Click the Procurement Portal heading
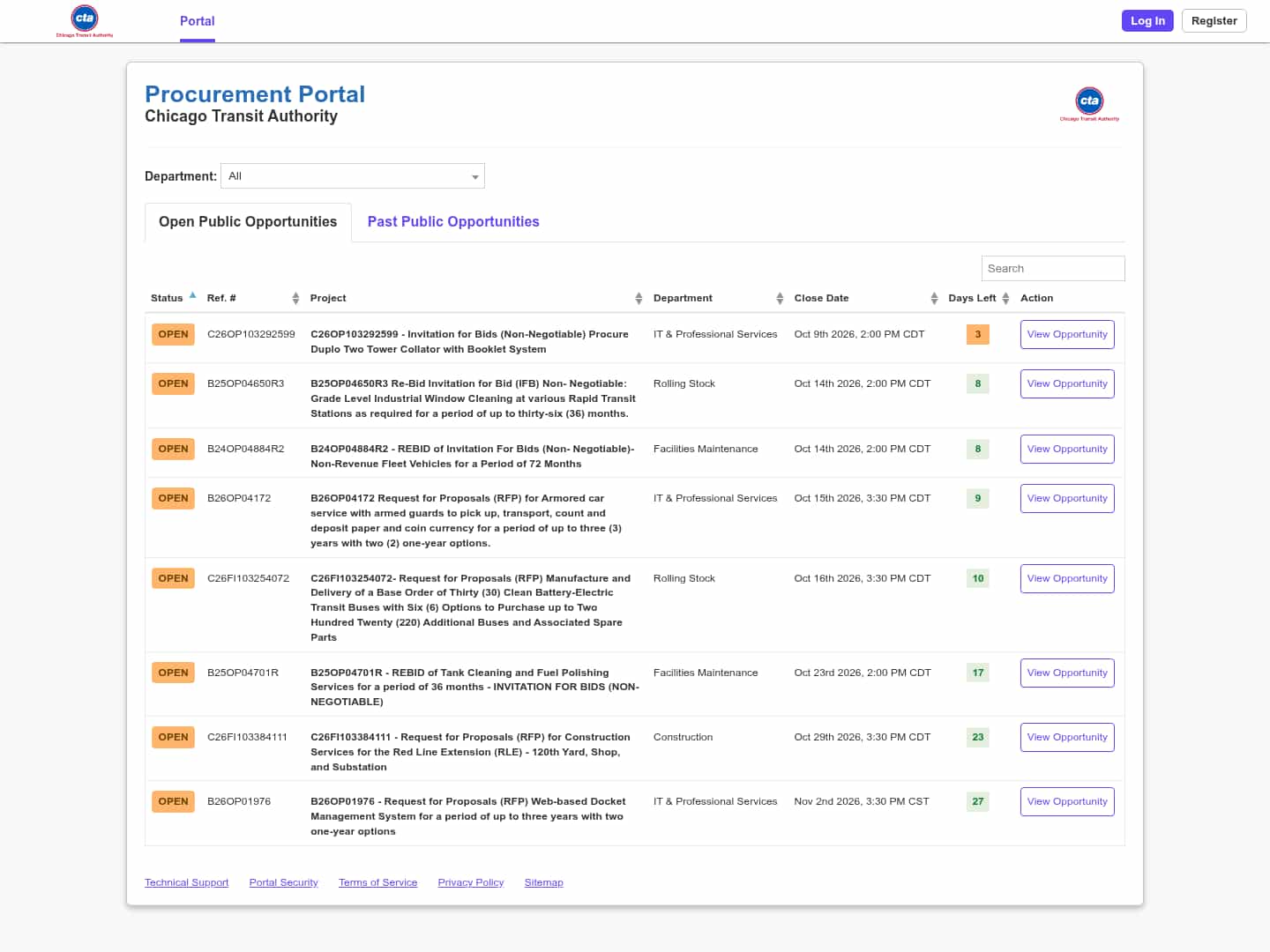 tap(255, 94)
